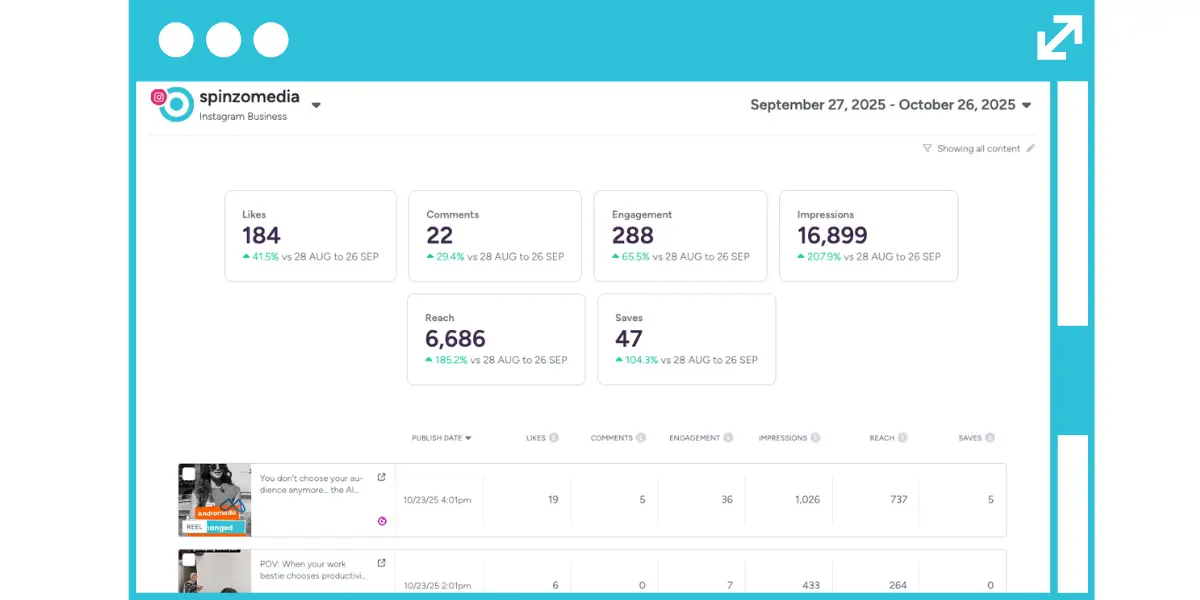The image size is (1200, 600).
Task: Open the date range dropdown
Action: (x=1026, y=105)
